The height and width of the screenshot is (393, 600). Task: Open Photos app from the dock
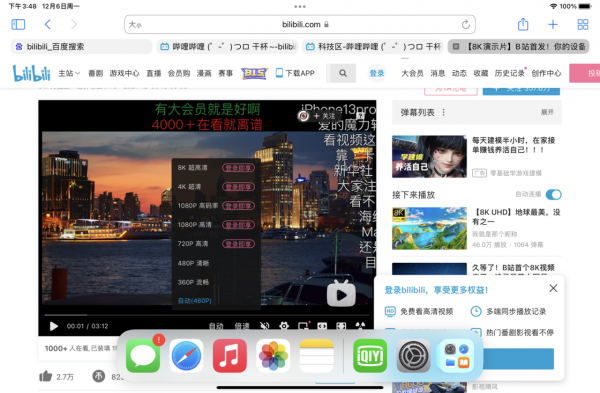pos(273,356)
